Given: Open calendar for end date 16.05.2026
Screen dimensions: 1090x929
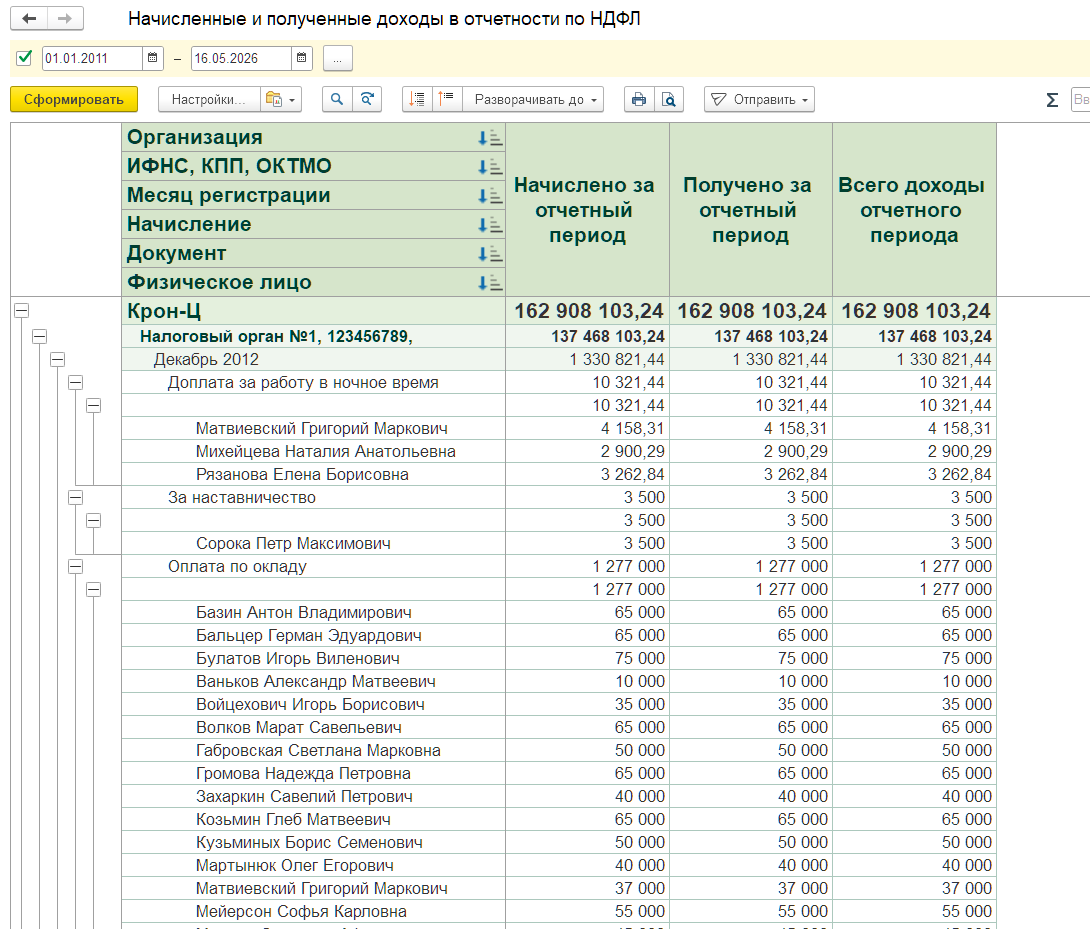Looking at the screenshot, I should coord(301,58).
